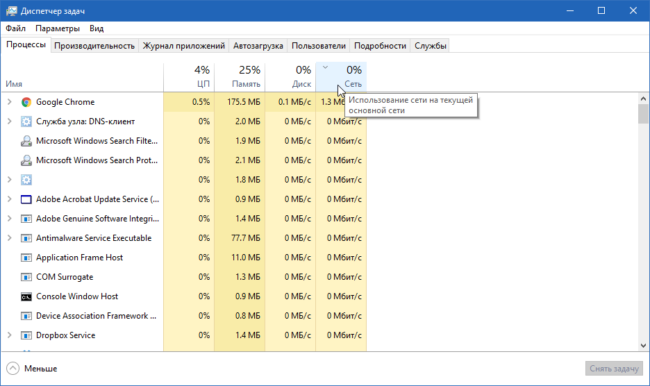650x386 pixels.
Task: Select the Процессы tab
Action: (x=26, y=45)
